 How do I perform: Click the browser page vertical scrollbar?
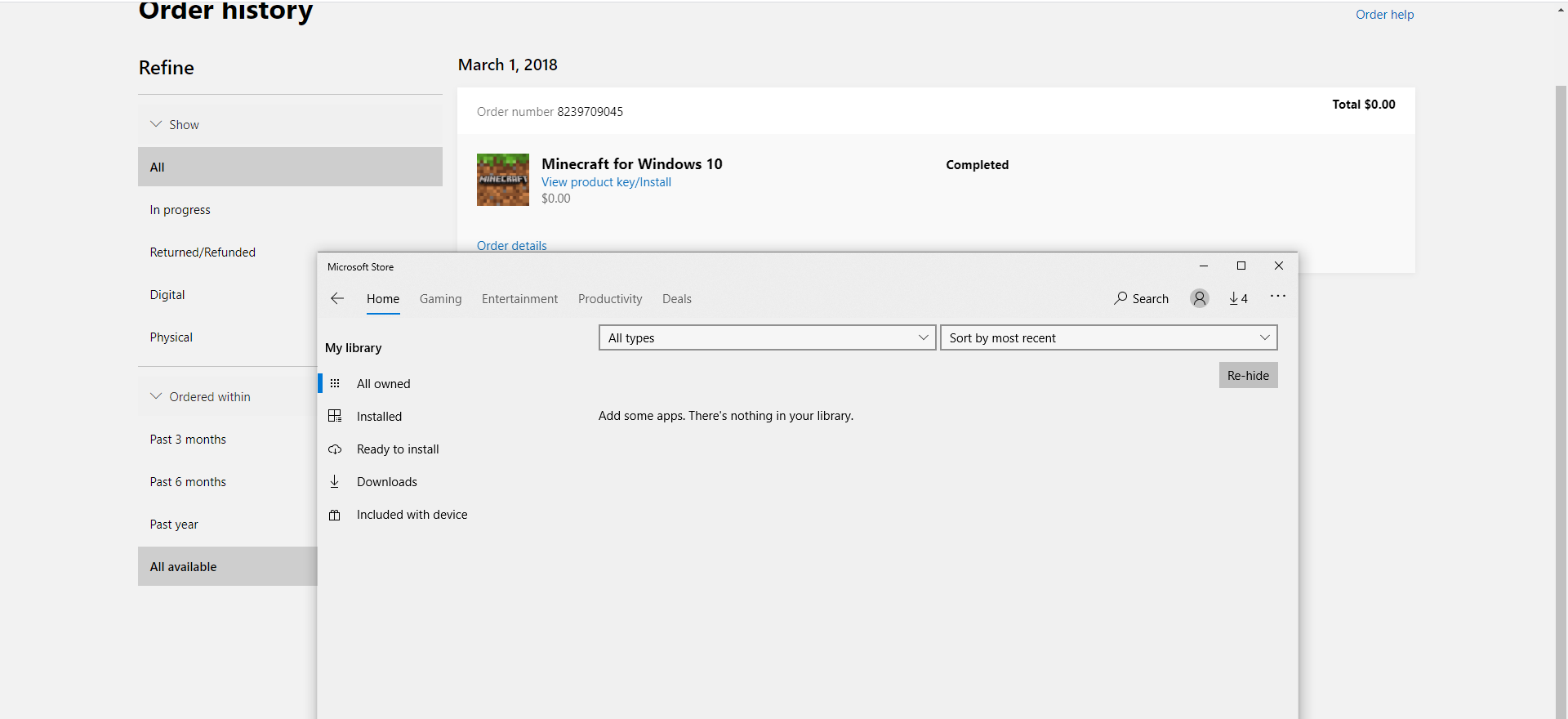[1561, 400]
